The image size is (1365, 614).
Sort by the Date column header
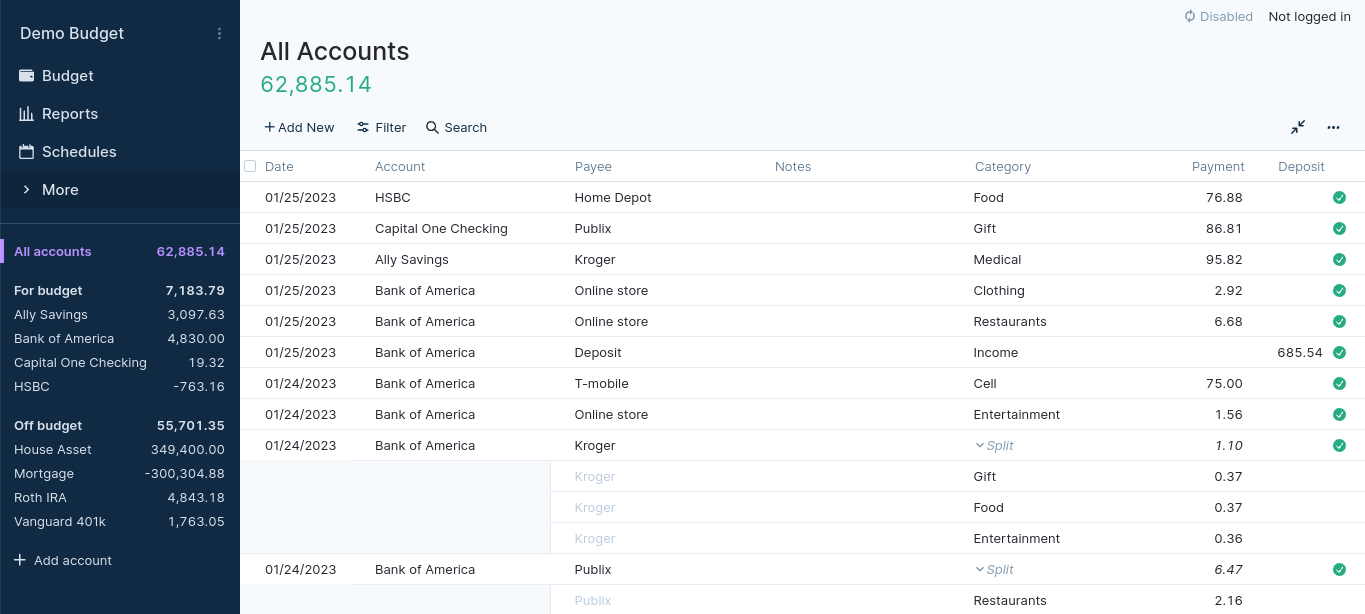tap(279, 167)
